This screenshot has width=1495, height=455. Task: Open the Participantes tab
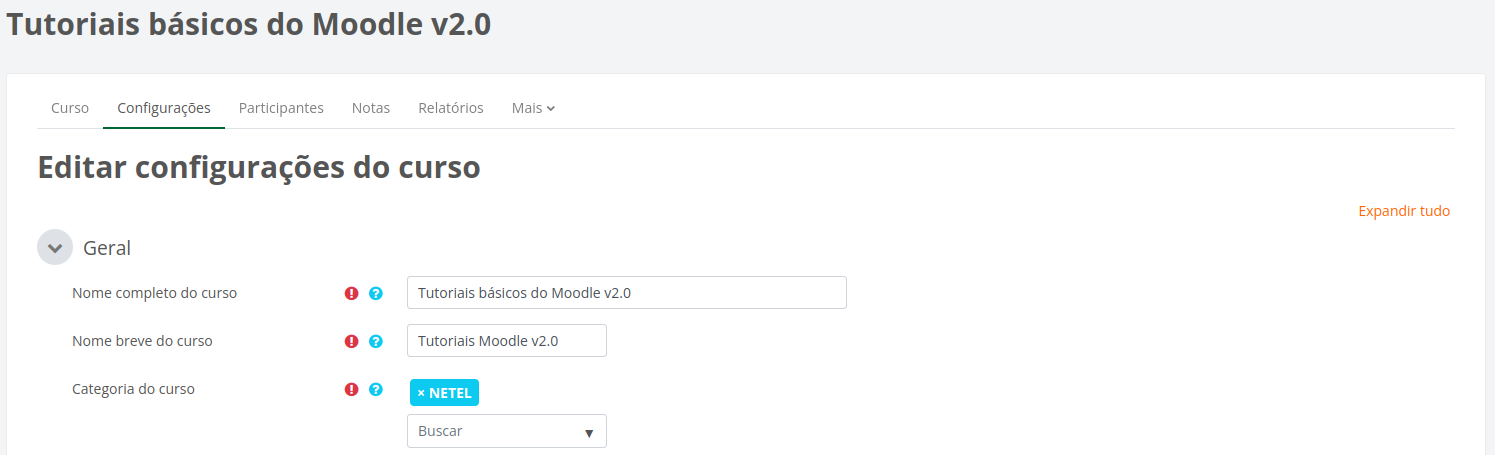[x=281, y=108]
